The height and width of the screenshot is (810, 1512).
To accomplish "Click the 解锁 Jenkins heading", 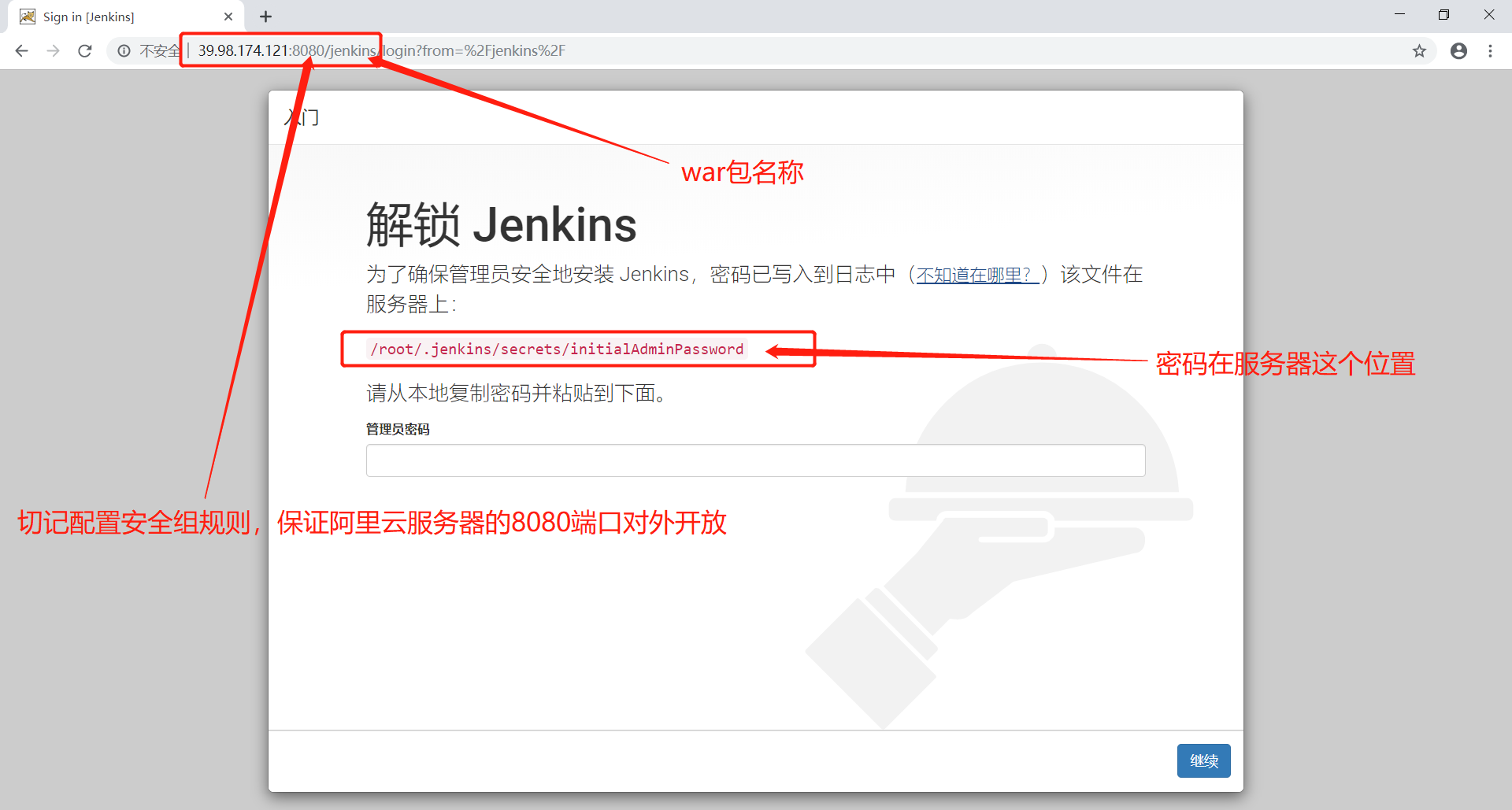I will pos(501,225).
